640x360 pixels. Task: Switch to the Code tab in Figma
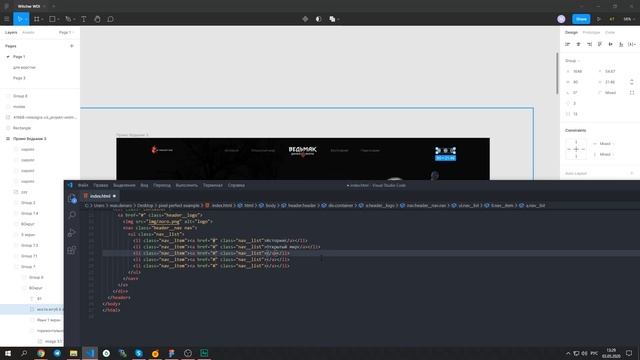pos(610,32)
